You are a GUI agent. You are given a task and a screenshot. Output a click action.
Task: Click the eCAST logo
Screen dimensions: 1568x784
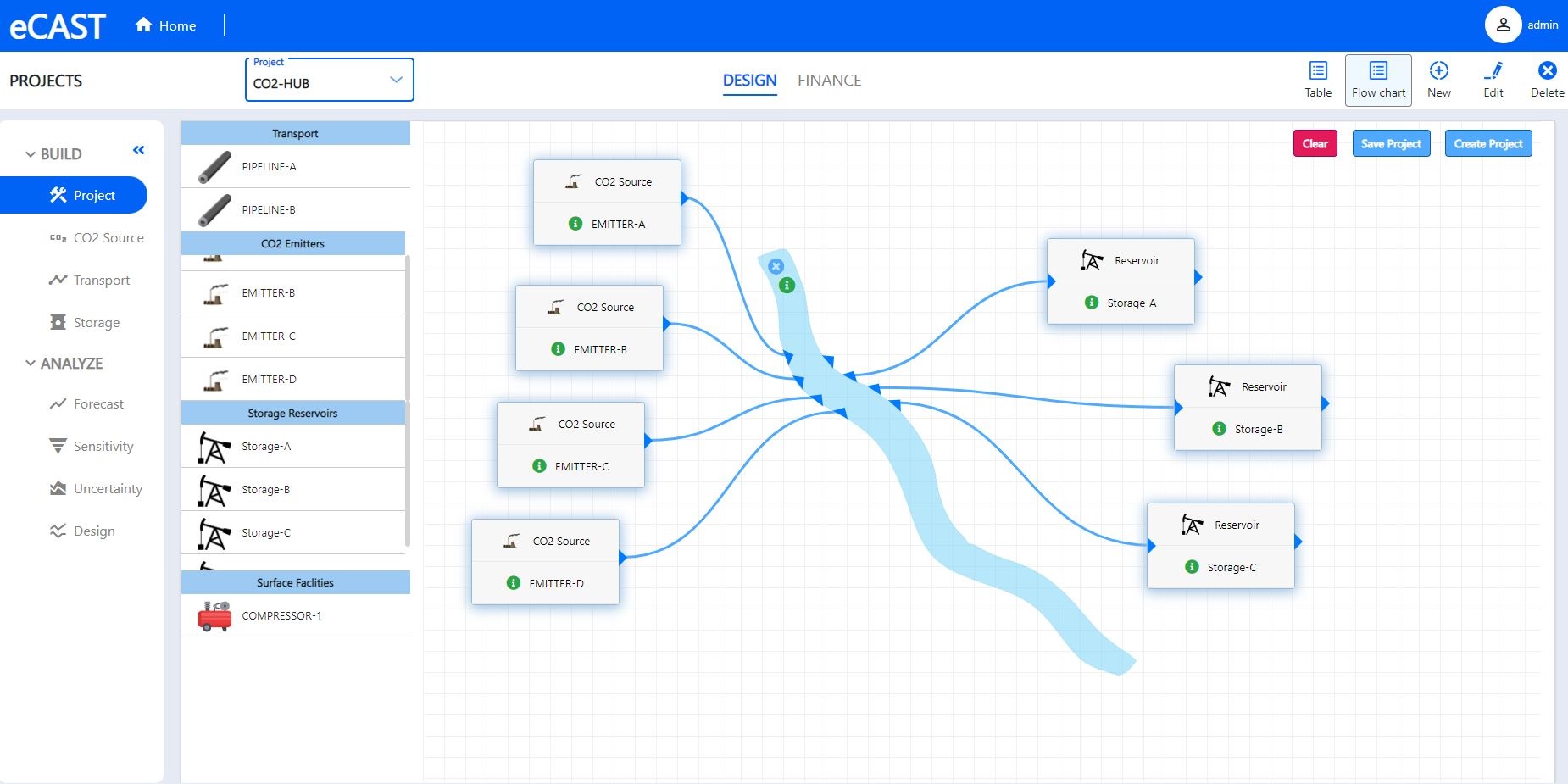57,26
